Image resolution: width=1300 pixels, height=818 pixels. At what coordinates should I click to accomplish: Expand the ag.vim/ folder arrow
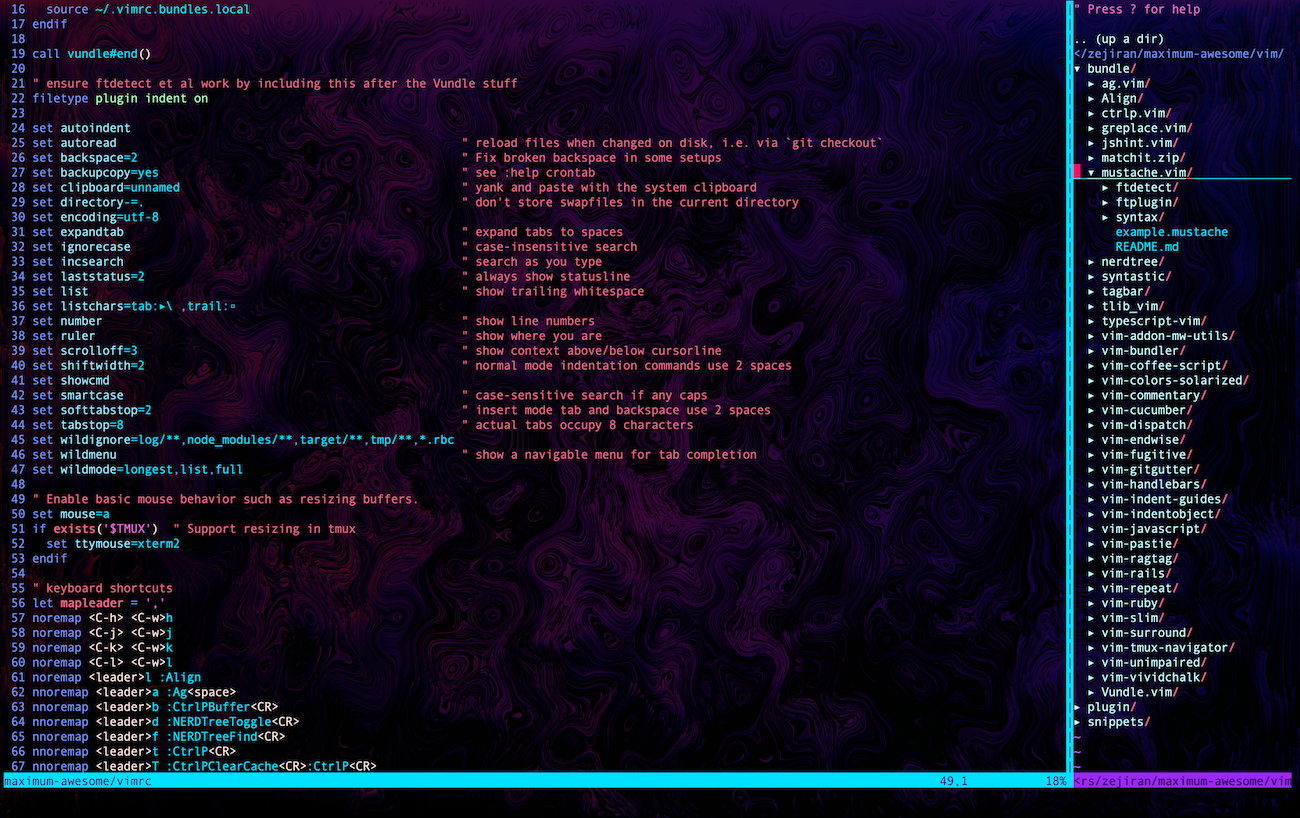point(1092,84)
